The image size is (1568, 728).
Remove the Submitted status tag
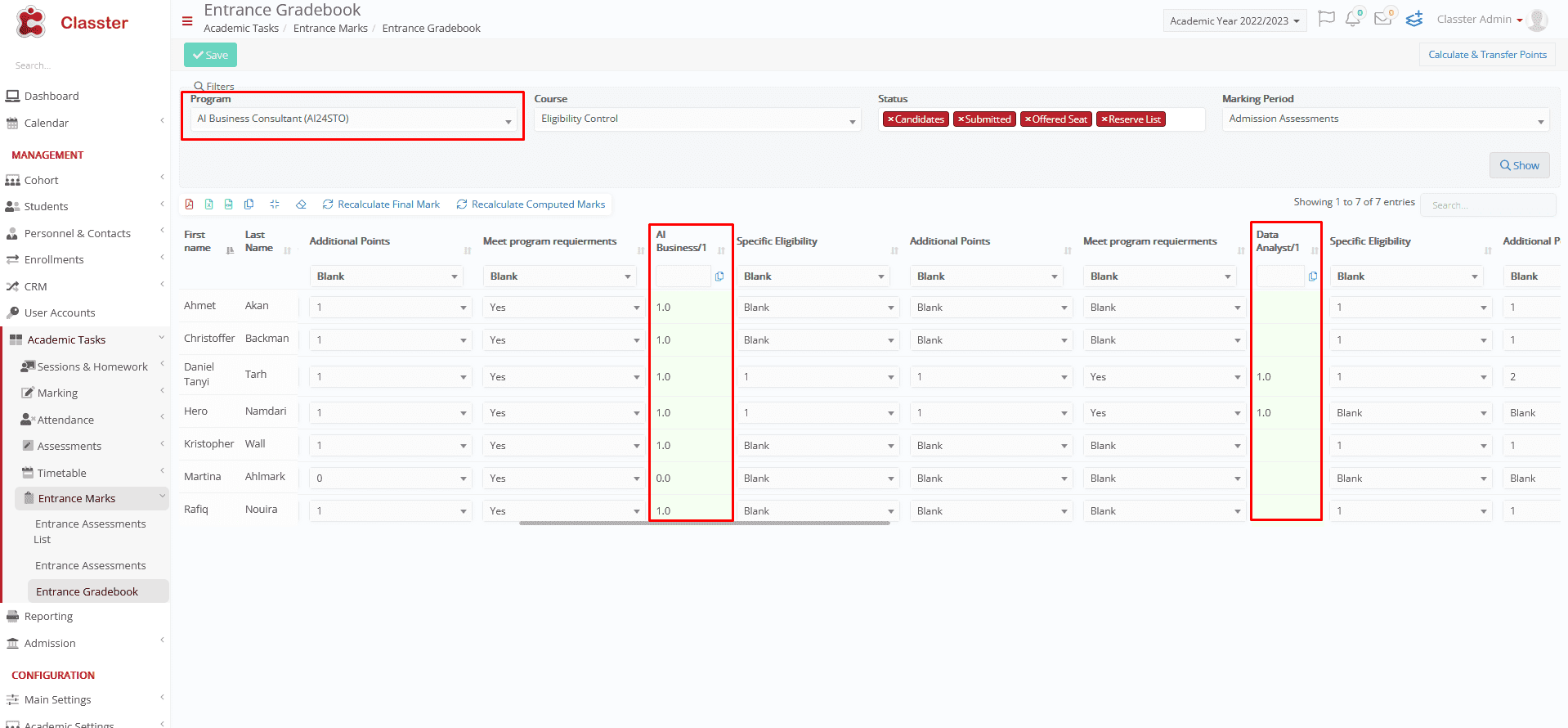click(x=961, y=119)
